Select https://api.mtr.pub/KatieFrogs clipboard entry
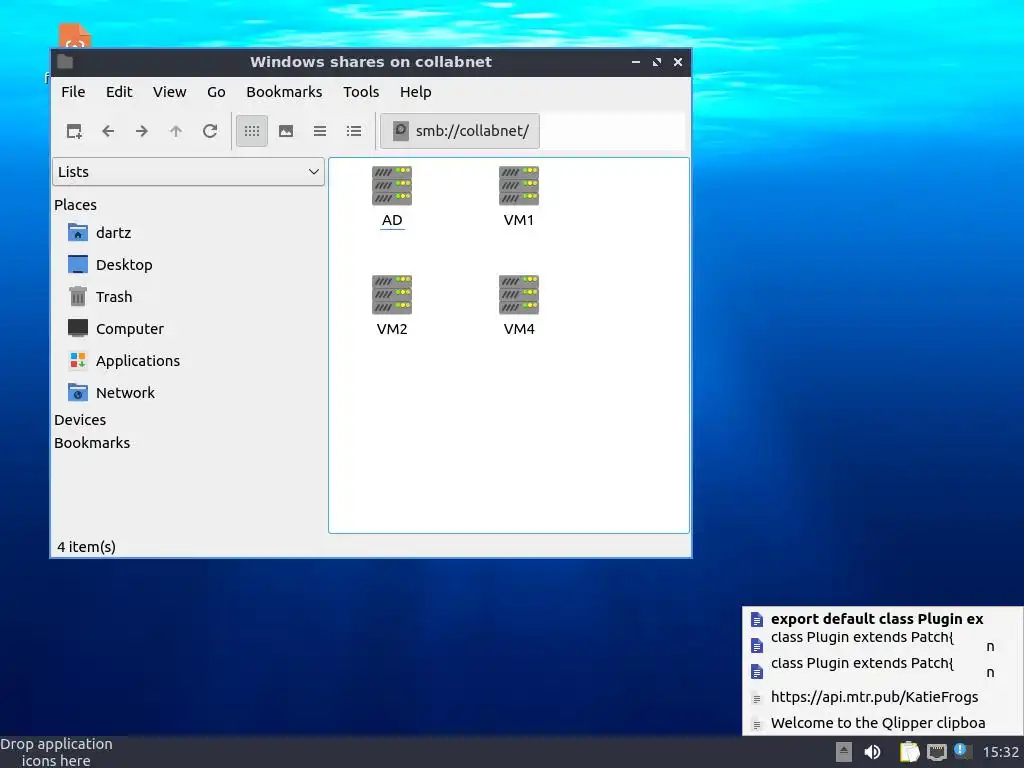 882,697
